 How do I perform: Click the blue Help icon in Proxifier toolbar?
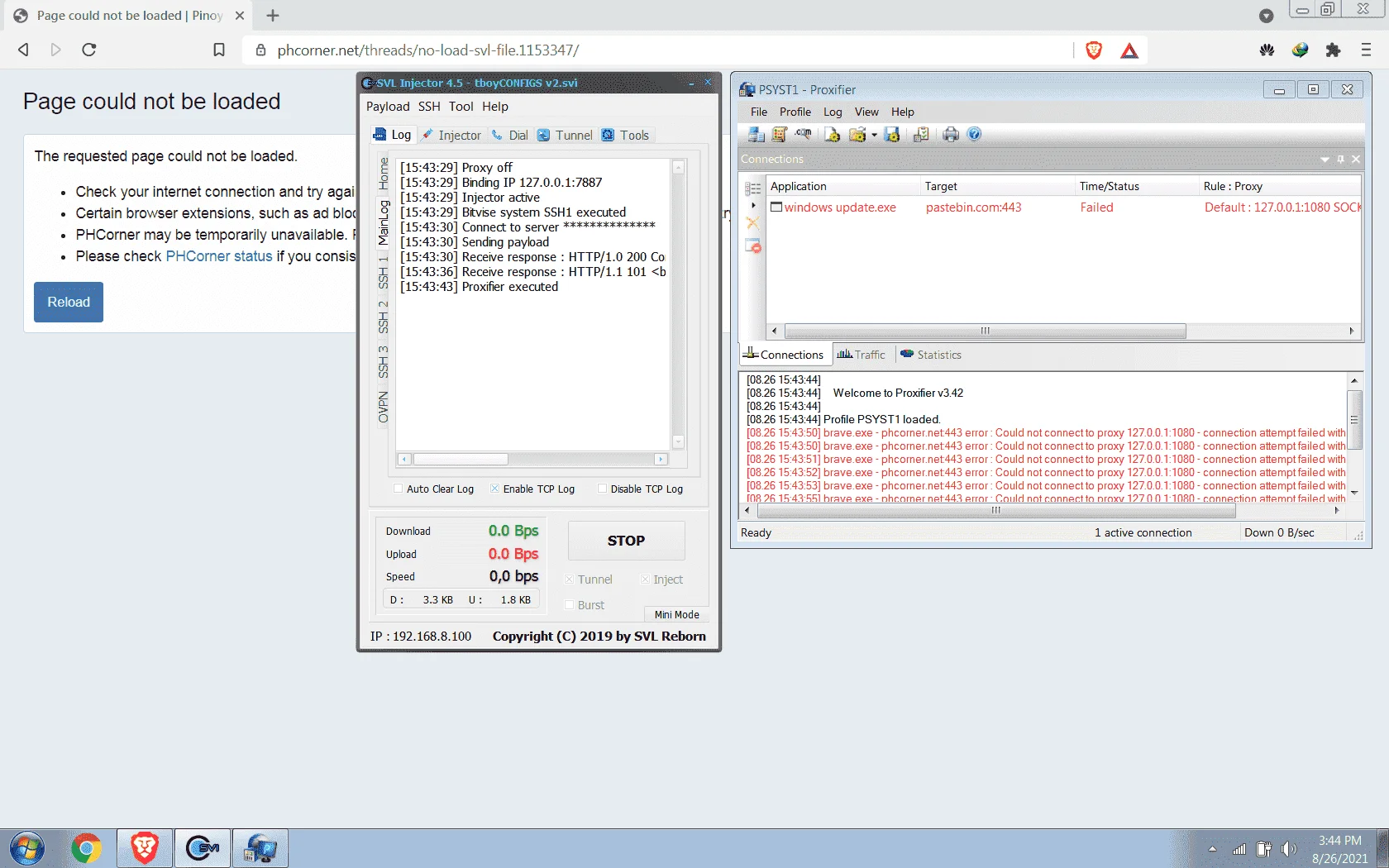974,135
